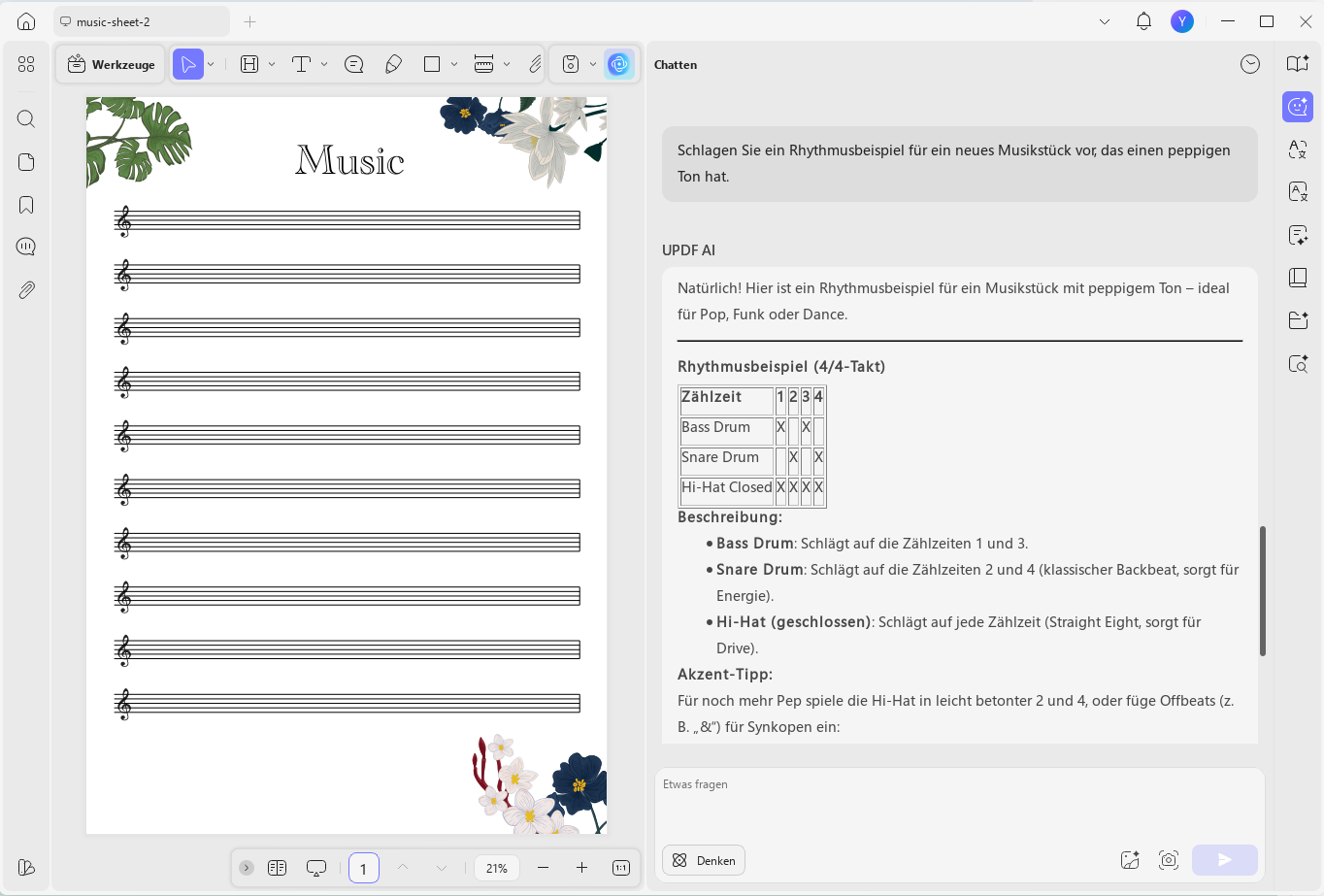This screenshot has width=1324, height=896.
Task: Open the attachments paperclip in left sidebar
Action: 26,289
